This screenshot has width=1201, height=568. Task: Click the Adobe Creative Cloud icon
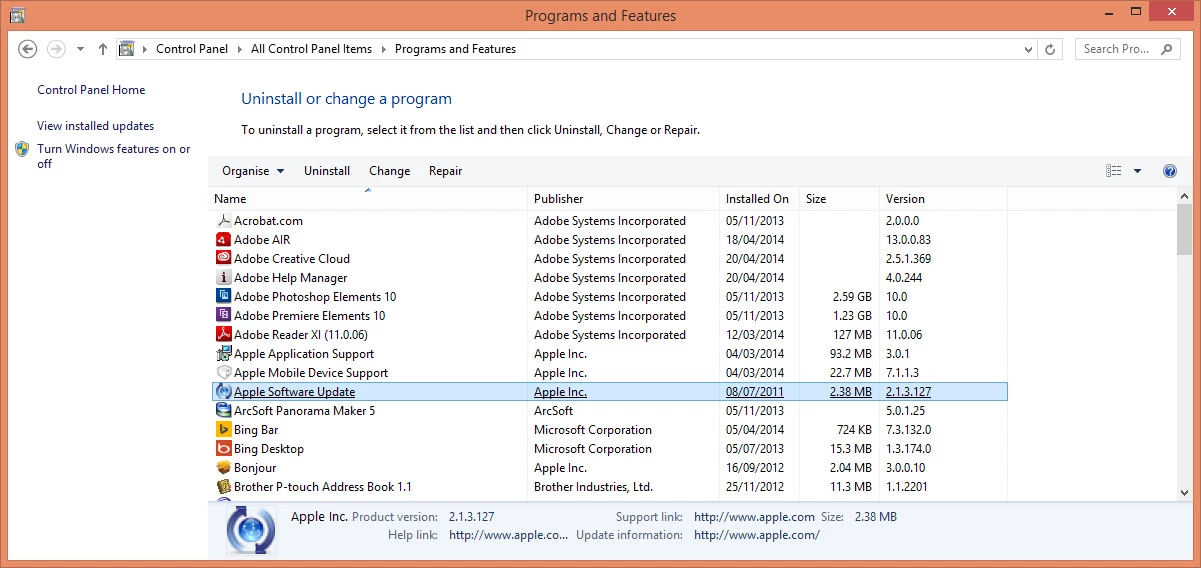point(224,259)
